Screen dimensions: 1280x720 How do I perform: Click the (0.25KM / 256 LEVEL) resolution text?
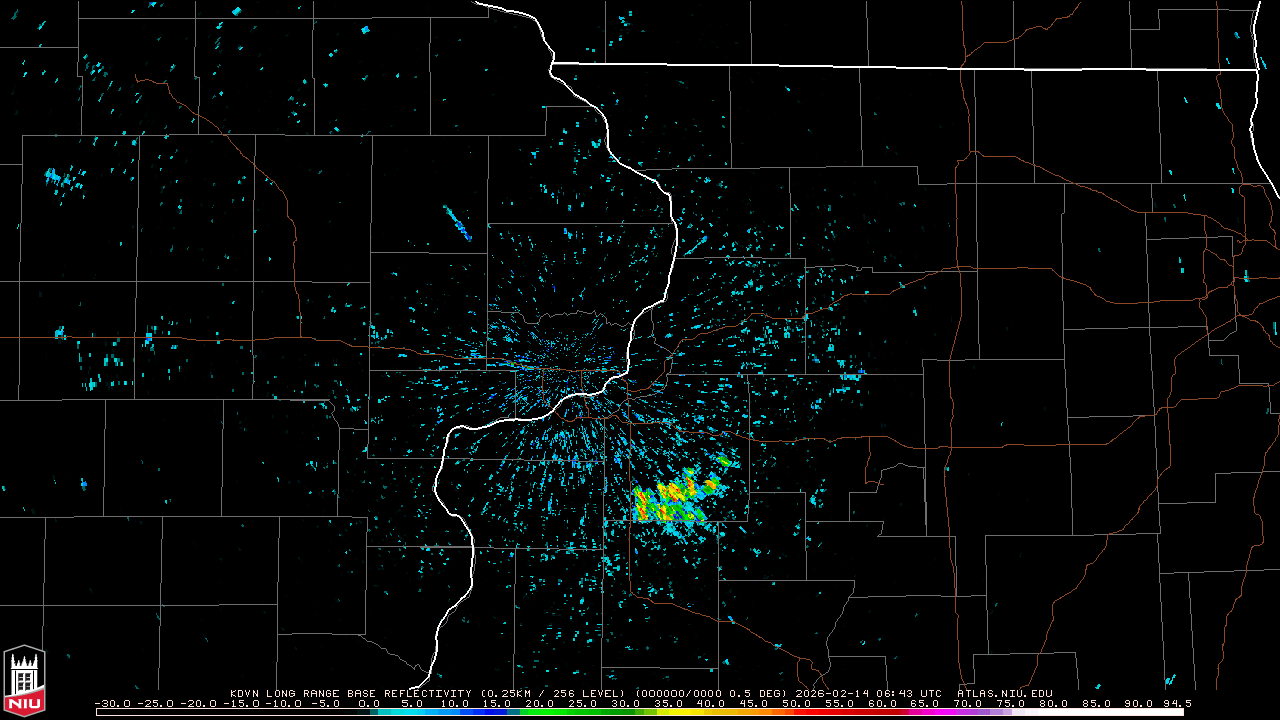555,693
